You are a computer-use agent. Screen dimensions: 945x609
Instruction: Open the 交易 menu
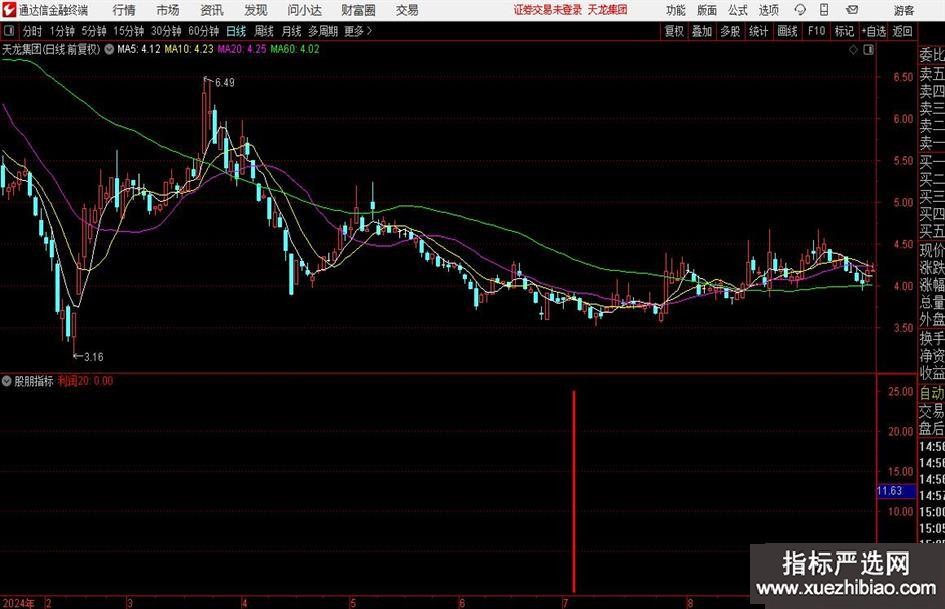(407, 10)
